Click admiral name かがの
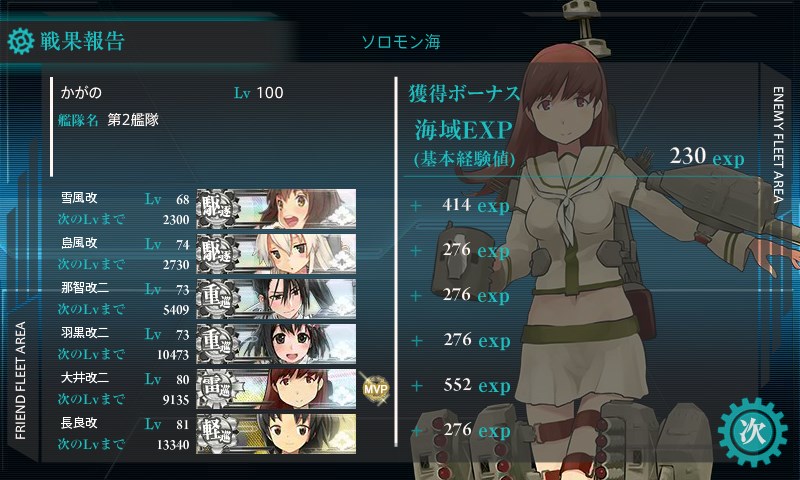 81,93
